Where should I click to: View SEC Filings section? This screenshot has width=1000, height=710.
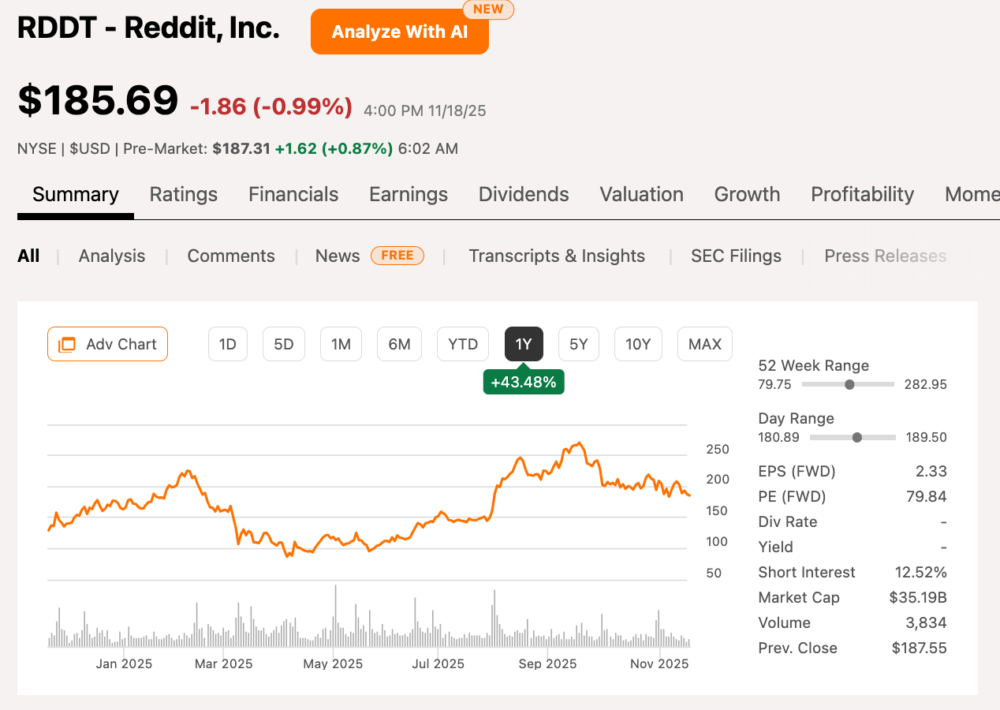tap(736, 256)
